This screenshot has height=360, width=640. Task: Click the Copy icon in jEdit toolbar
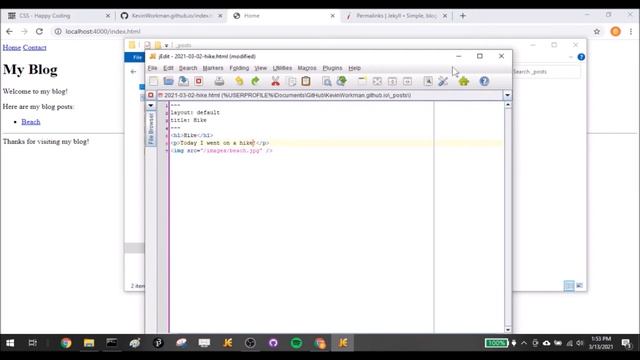pyautogui.click(x=291, y=81)
